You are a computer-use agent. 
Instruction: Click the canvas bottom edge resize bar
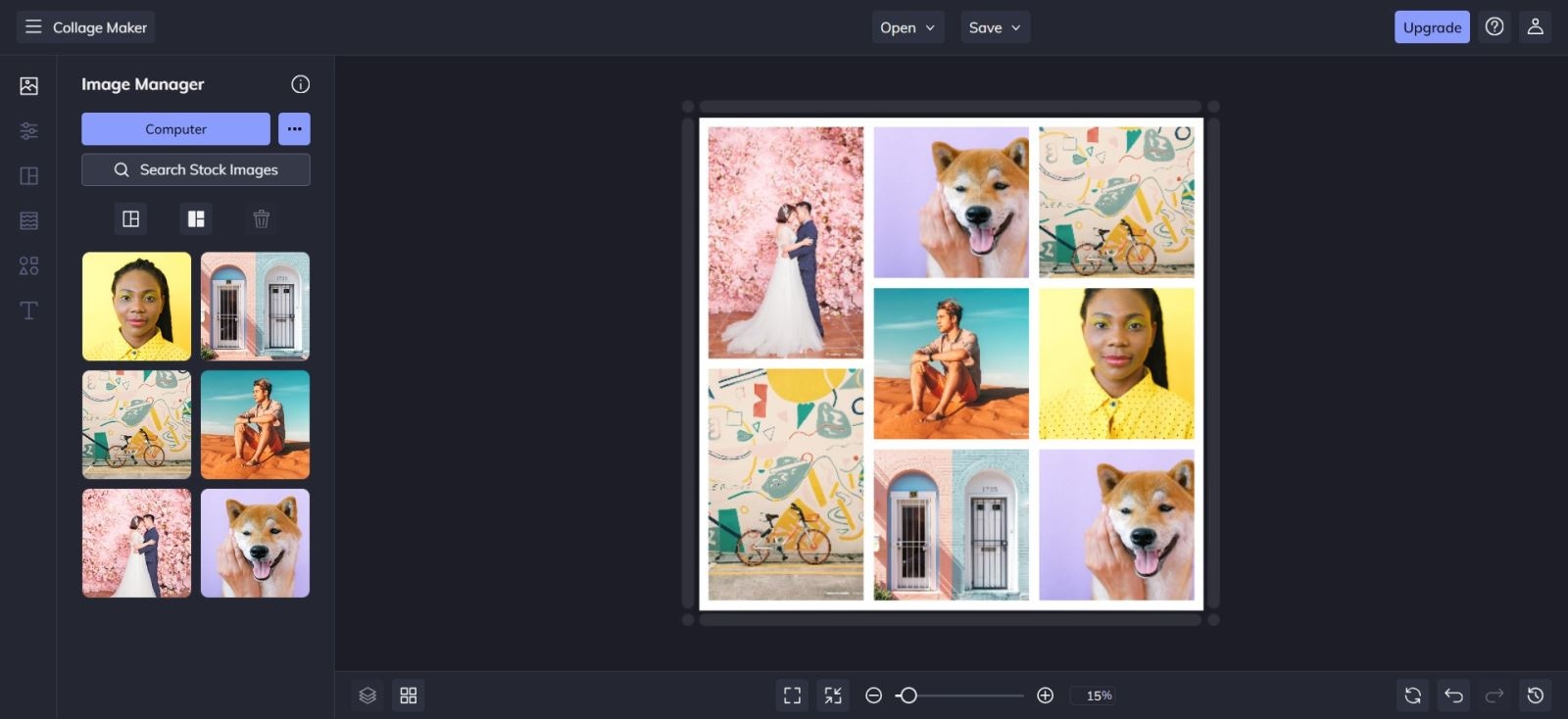[x=951, y=620]
